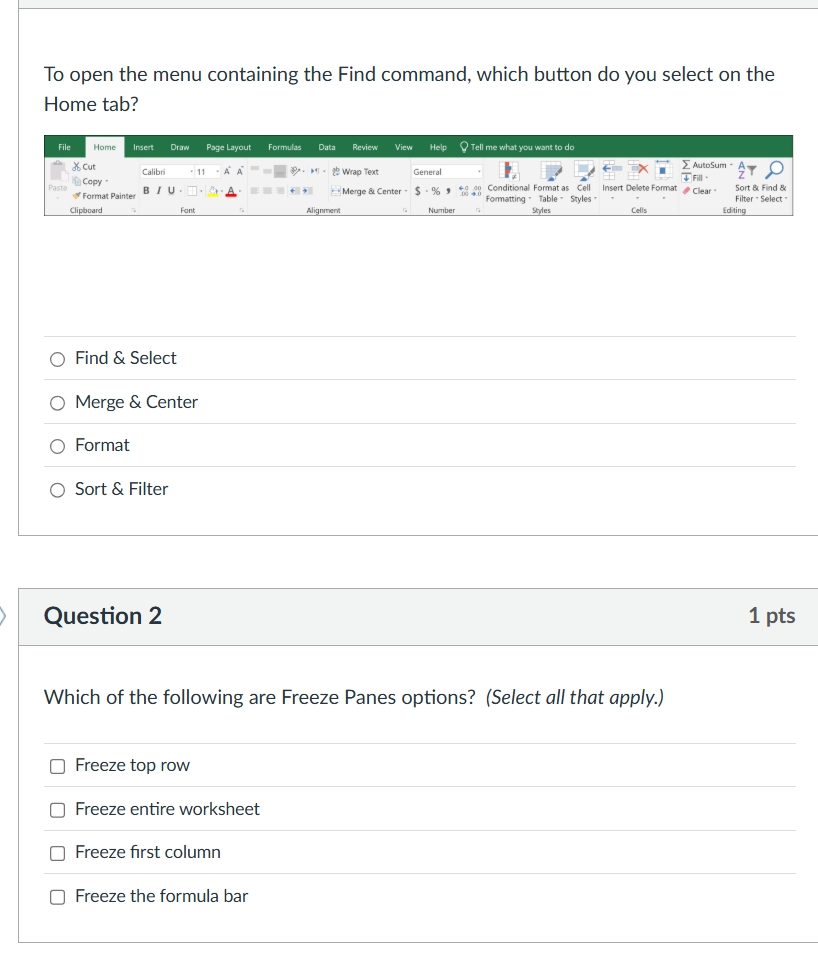
Task: Check the Freeze top row option
Action: (x=57, y=765)
